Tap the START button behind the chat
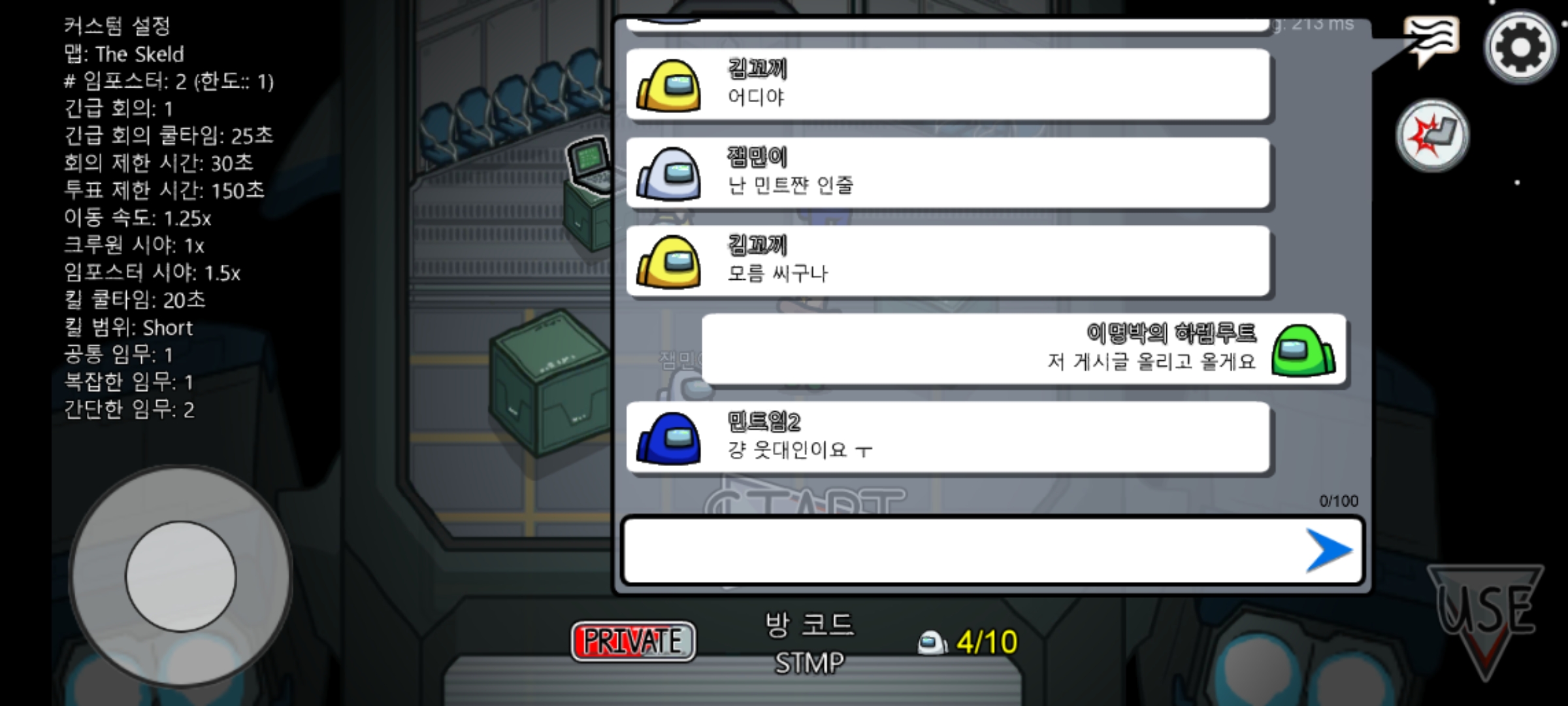 (805, 502)
